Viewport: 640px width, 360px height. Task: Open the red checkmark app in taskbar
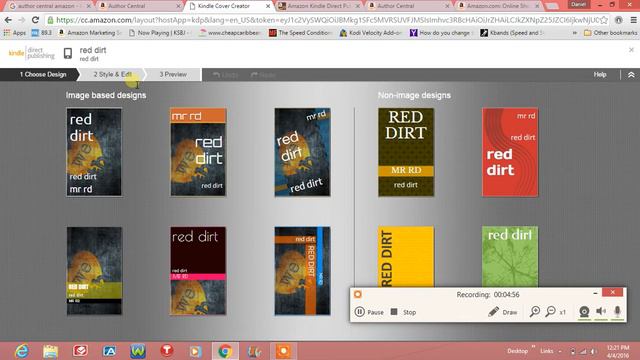[x=80, y=351]
